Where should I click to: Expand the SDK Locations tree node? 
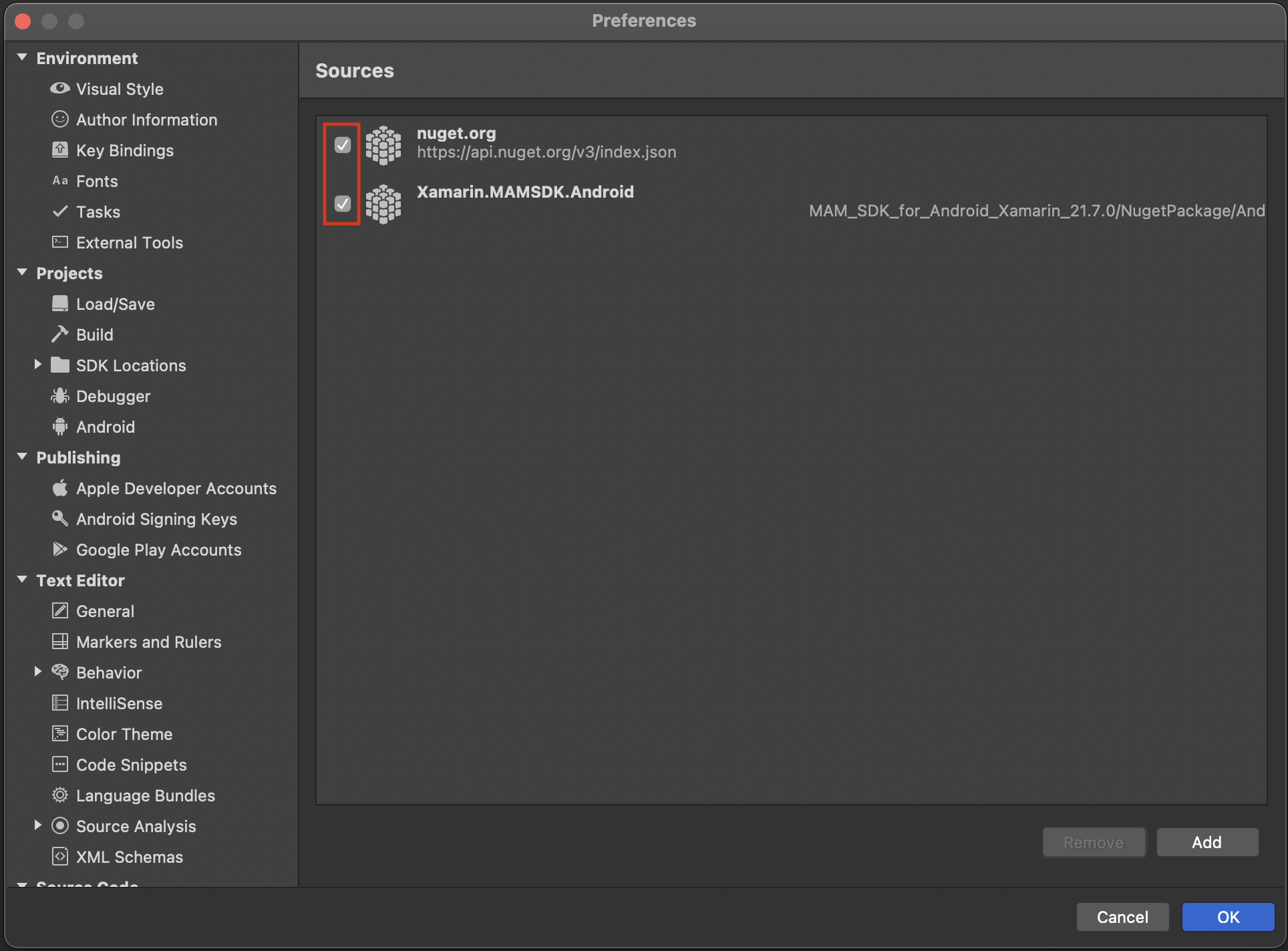pyautogui.click(x=38, y=365)
